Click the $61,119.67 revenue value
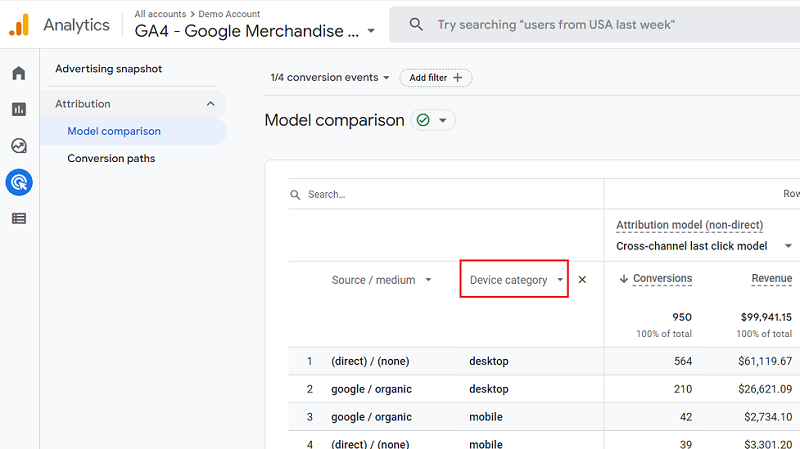800x449 pixels. point(765,361)
